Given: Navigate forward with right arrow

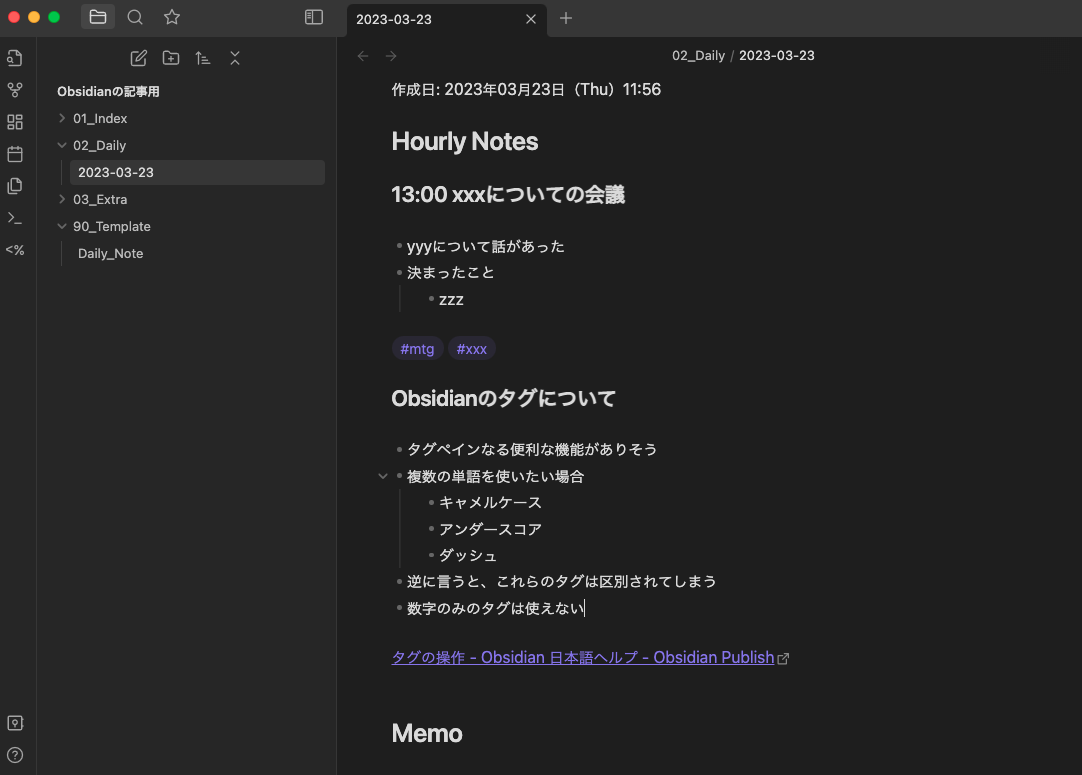Looking at the screenshot, I should pyautogui.click(x=391, y=56).
